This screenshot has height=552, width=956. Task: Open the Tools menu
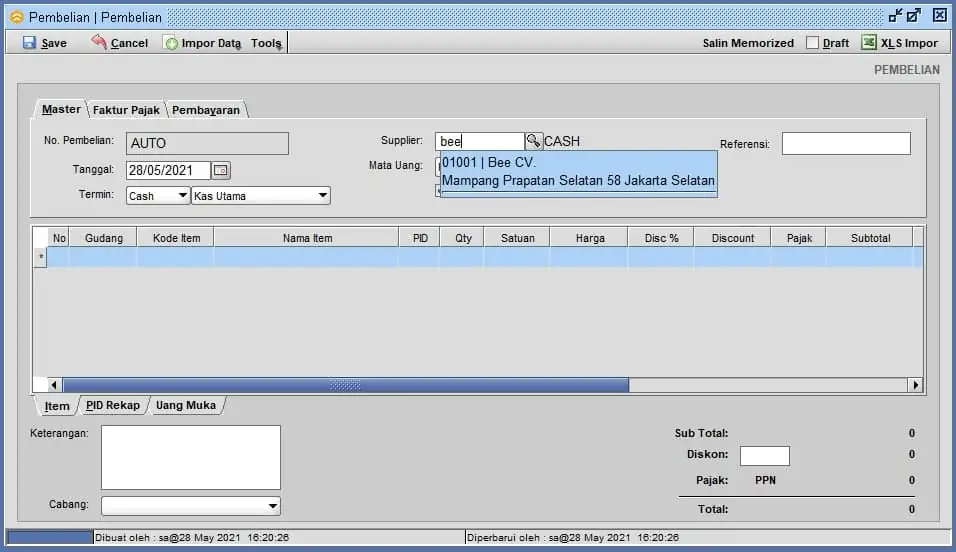(x=266, y=43)
